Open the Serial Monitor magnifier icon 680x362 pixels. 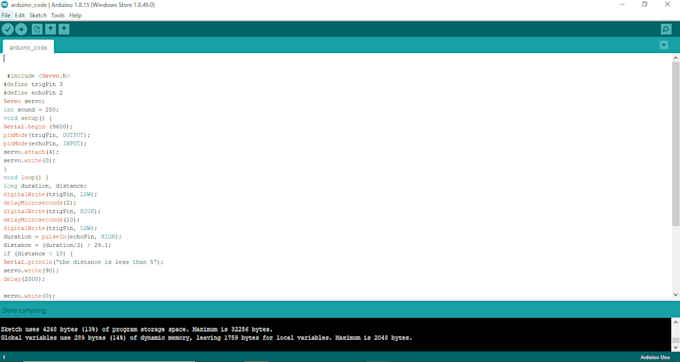coord(666,29)
